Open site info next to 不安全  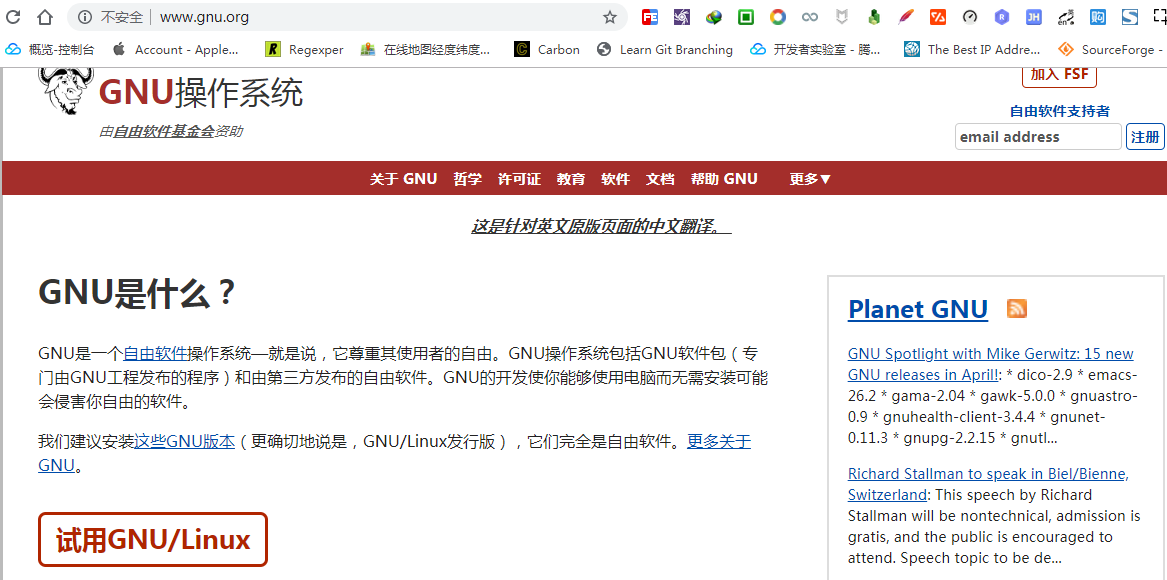point(85,17)
